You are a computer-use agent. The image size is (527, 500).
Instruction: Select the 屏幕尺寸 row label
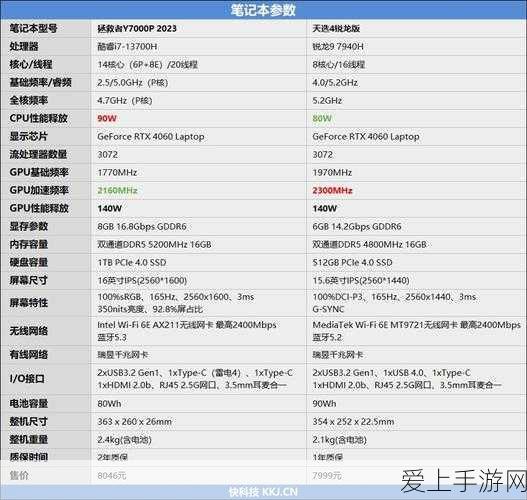[x=29, y=280]
